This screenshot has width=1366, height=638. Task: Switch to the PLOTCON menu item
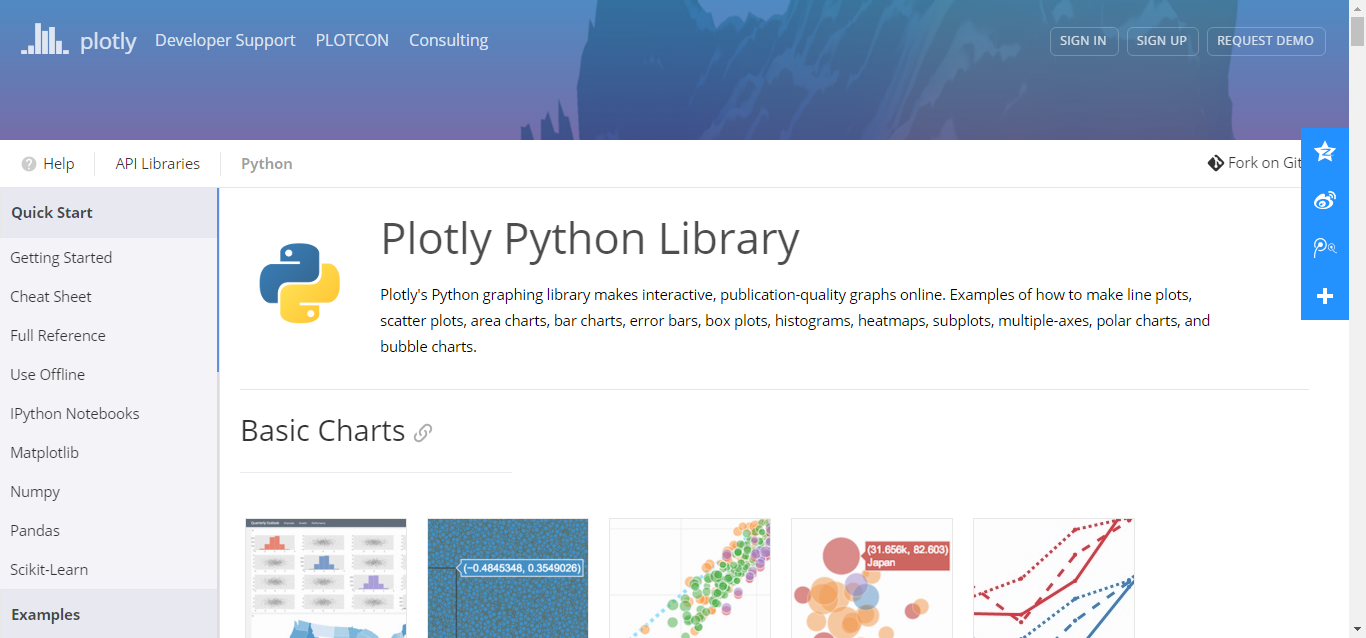point(352,40)
